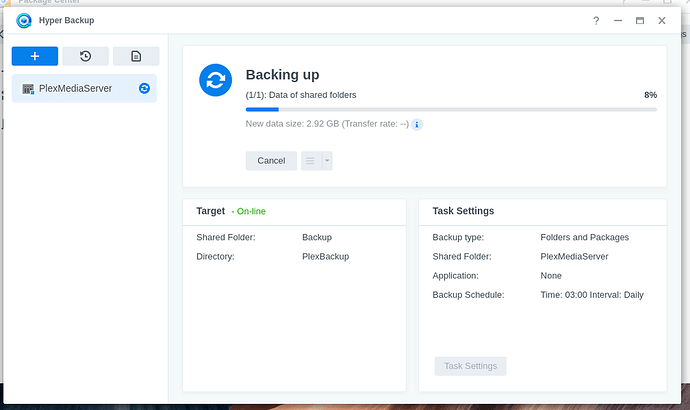Click the blue plus create-task button
Image resolution: width=690 pixels, height=410 pixels.
[35, 56]
